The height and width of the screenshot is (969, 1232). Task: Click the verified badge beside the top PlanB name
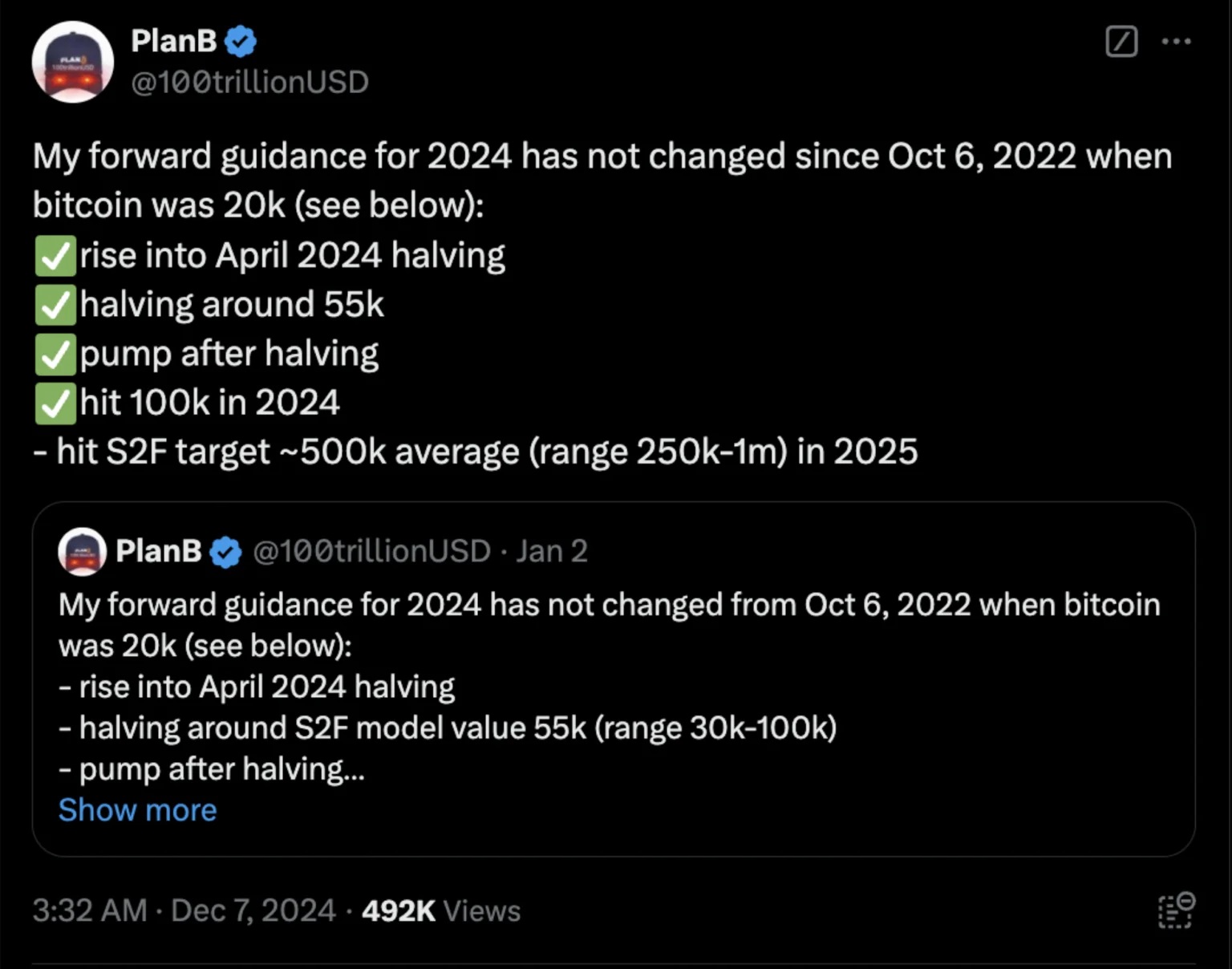pos(241,41)
